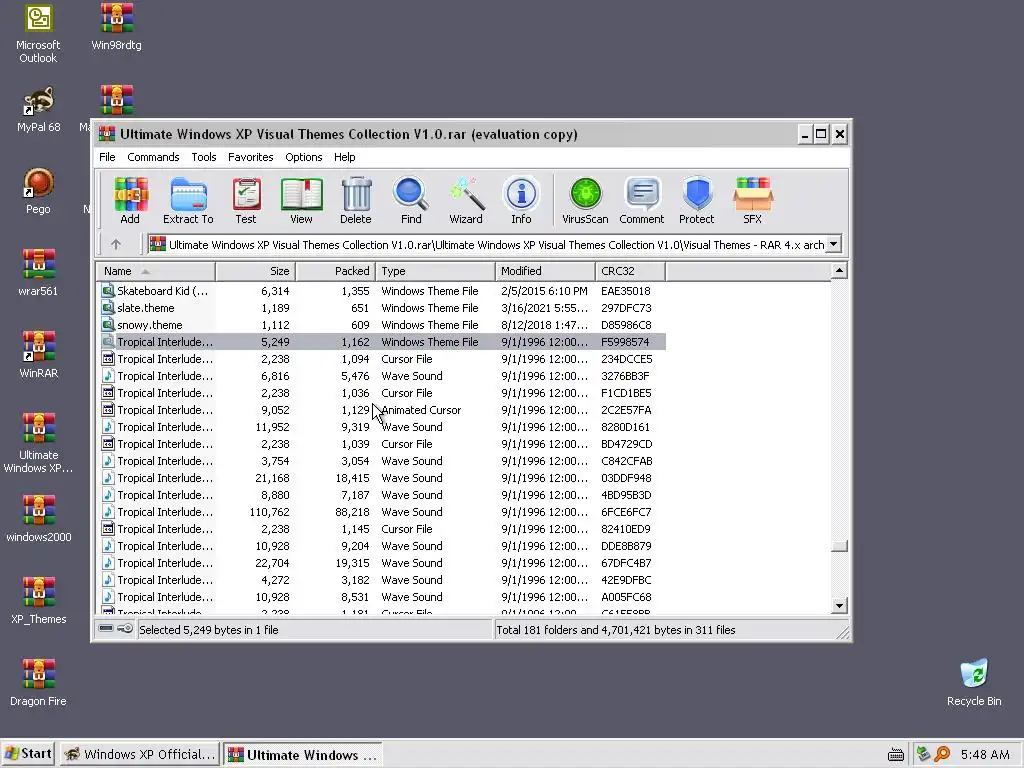Open the Options menu
The height and width of the screenshot is (768, 1024).
click(304, 157)
